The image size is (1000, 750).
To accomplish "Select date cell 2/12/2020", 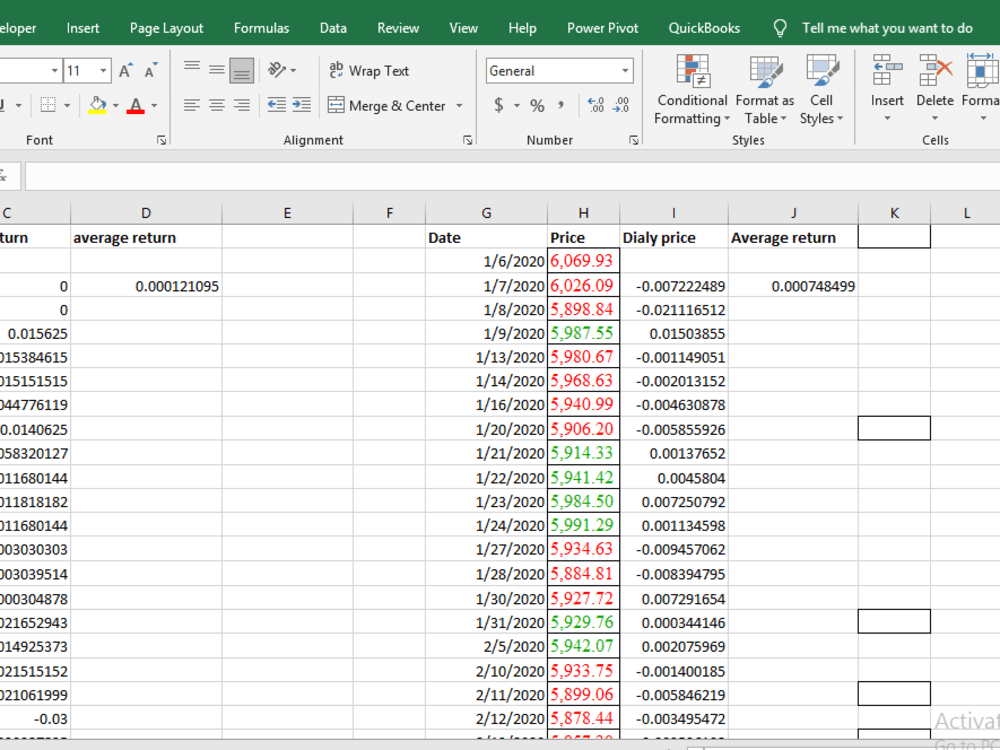I will pos(487,719).
